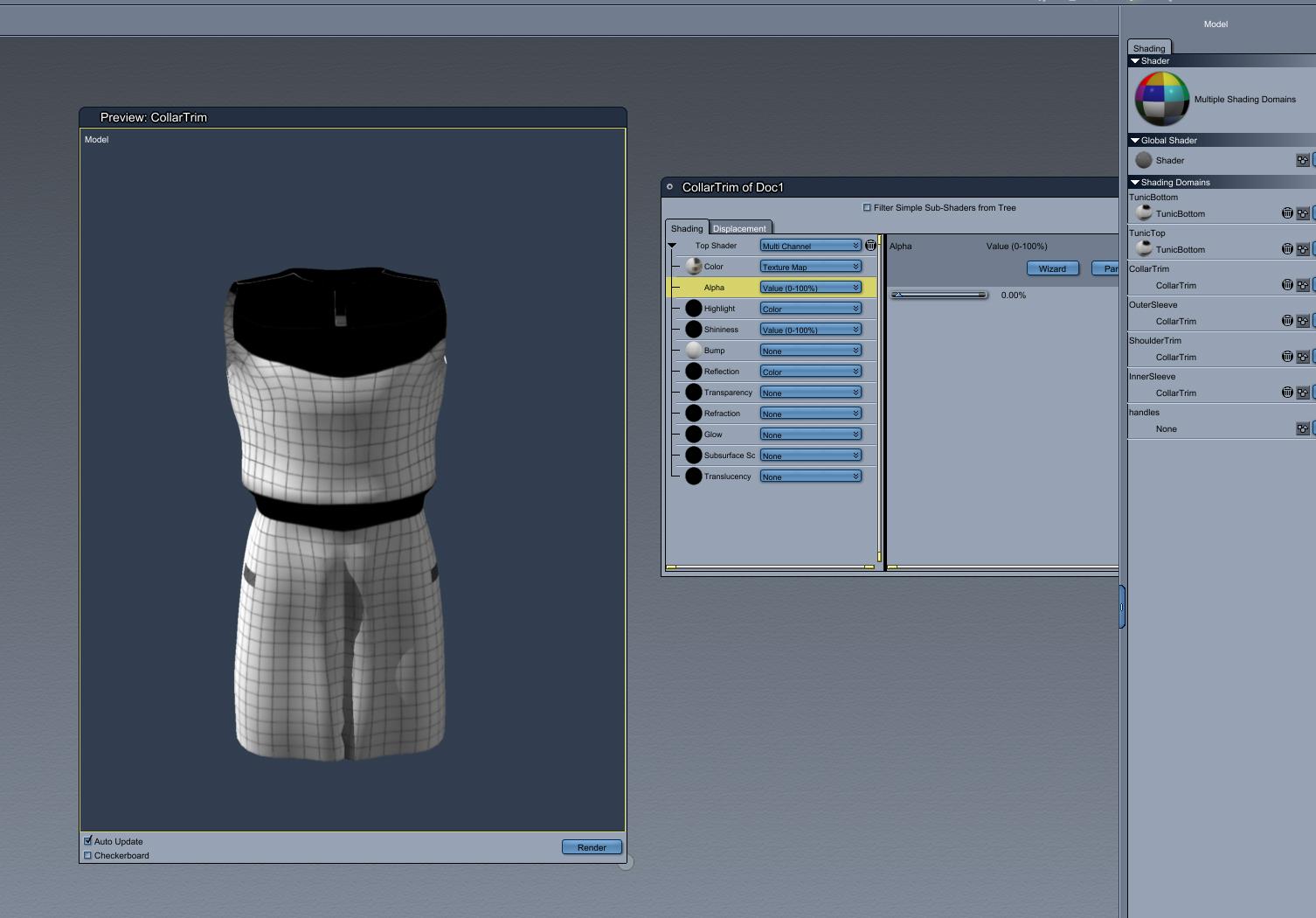Click the Shininess channel preview sphere
1316x918 pixels.
point(694,330)
